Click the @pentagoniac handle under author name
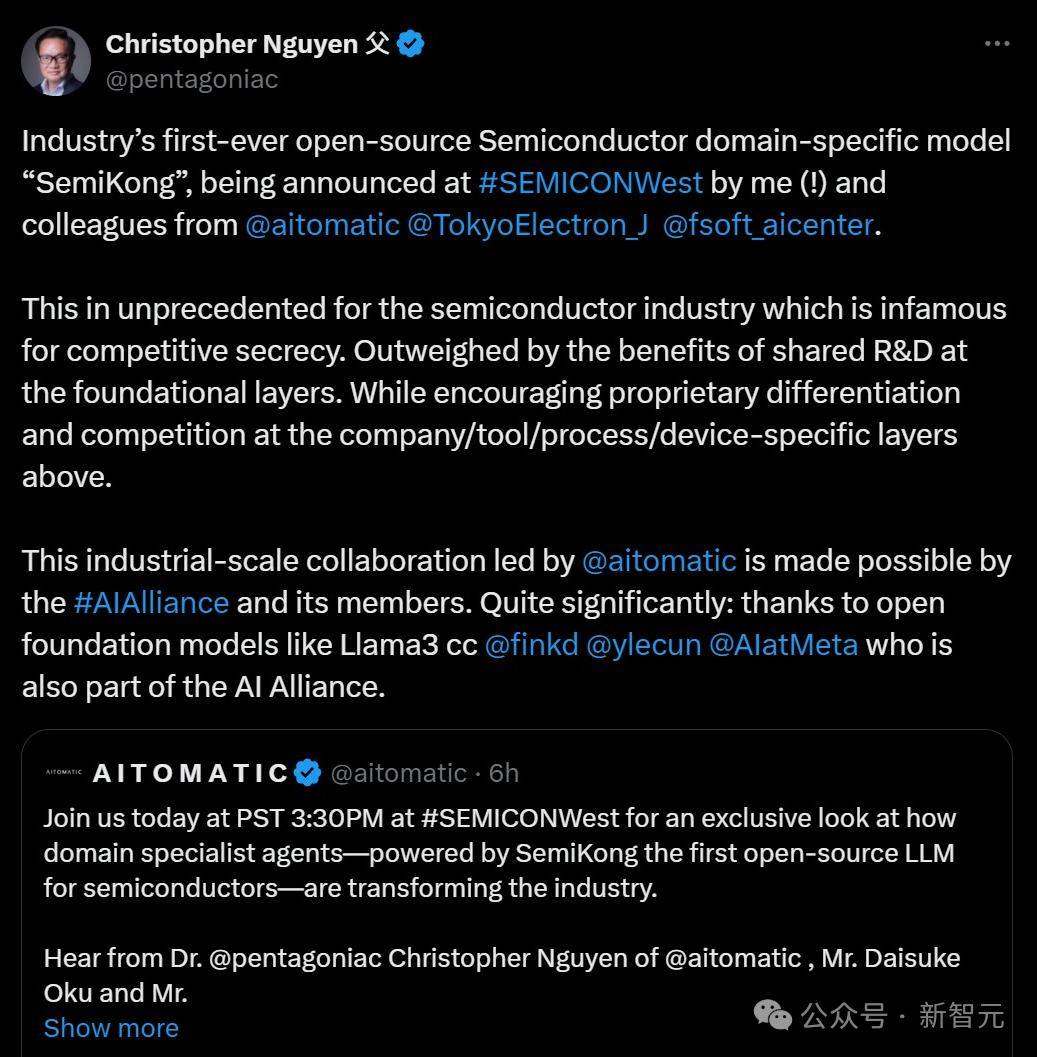The width and height of the screenshot is (1037, 1057). (x=192, y=79)
